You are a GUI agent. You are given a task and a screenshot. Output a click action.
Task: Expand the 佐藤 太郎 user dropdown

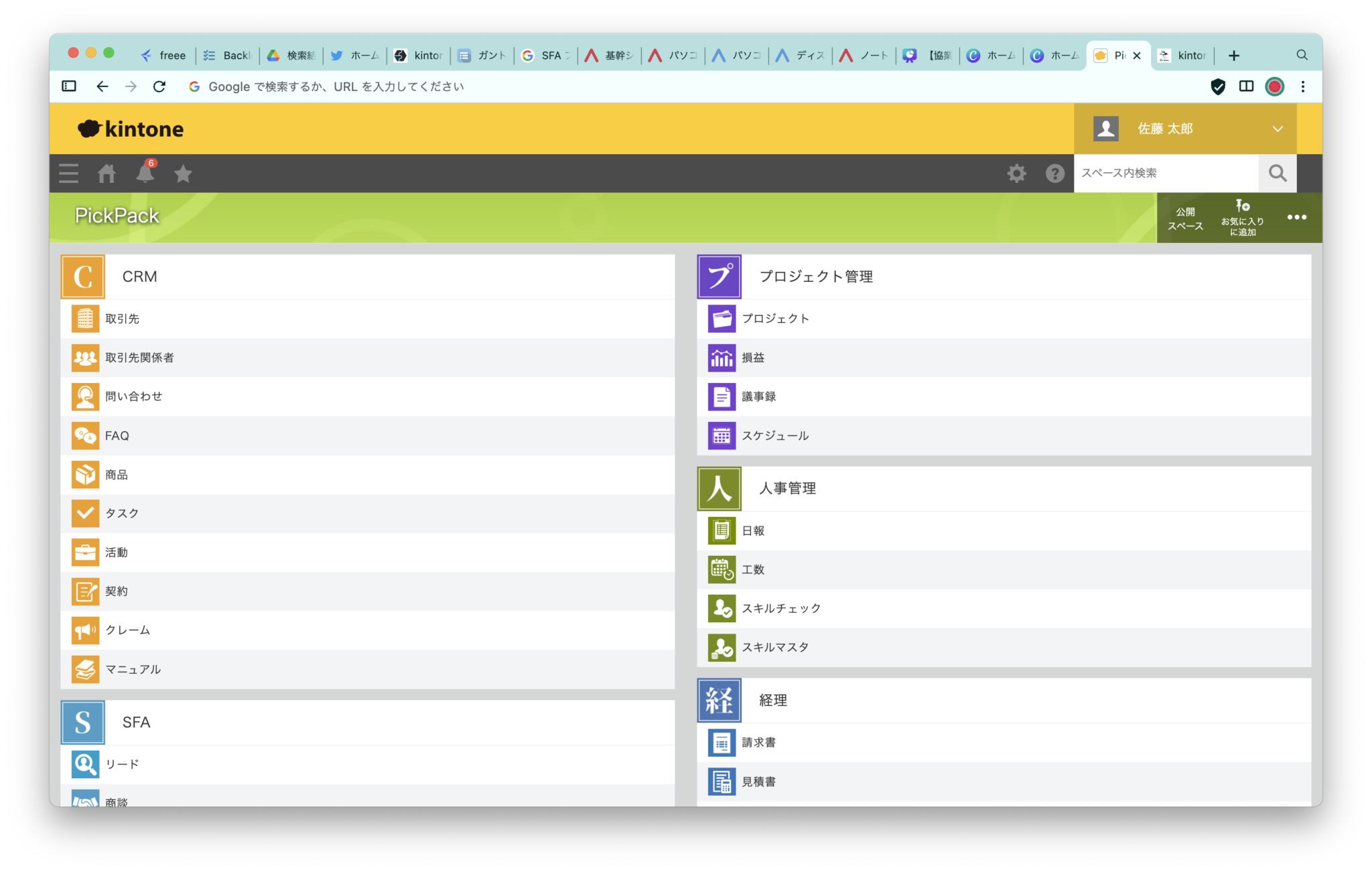pos(1278,129)
